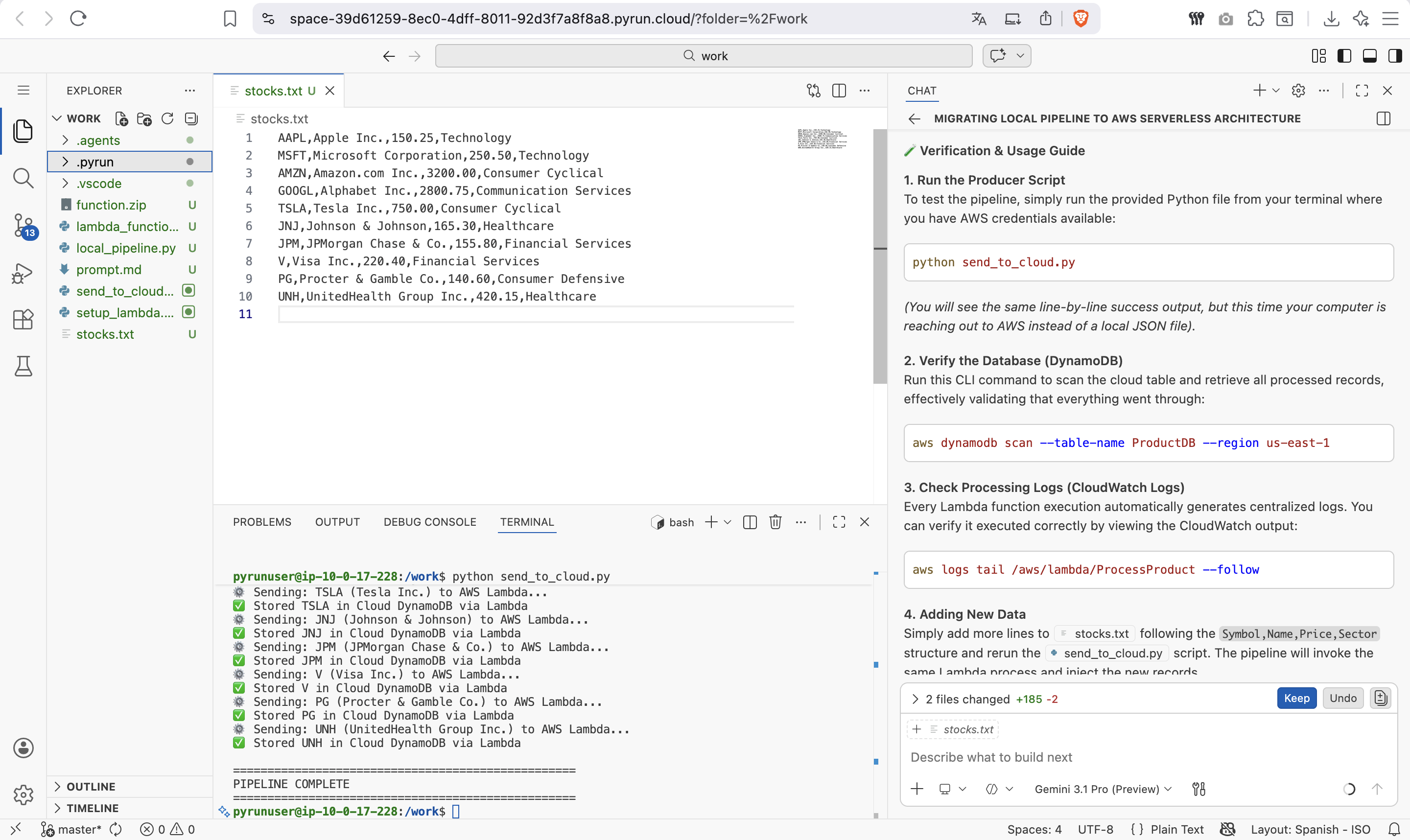This screenshot has height=840, width=1410.
Task: Click the notifications bell in status bar
Action: 1394,829
